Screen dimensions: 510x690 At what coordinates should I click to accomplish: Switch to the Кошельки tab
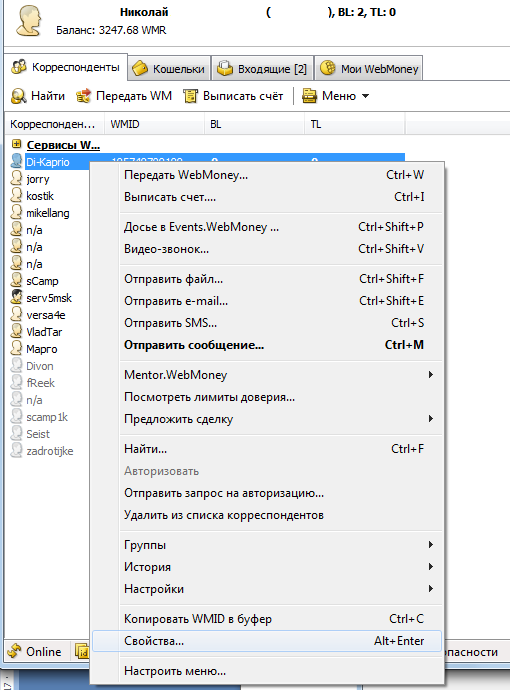(x=169, y=68)
